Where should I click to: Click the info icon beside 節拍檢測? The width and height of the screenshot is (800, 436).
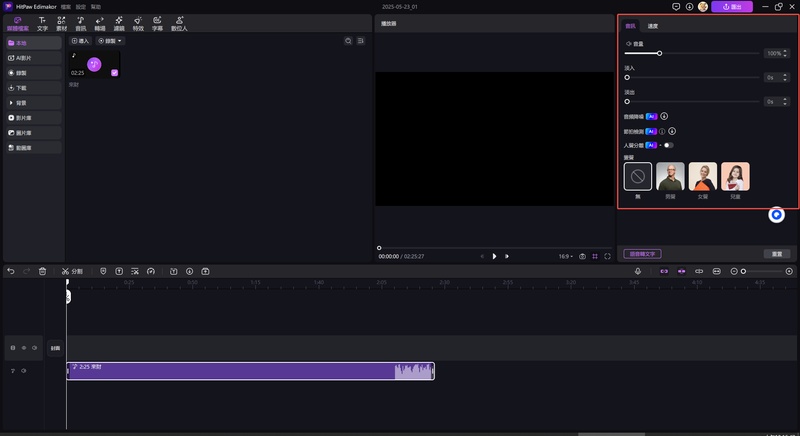pyautogui.click(x=662, y=131)
